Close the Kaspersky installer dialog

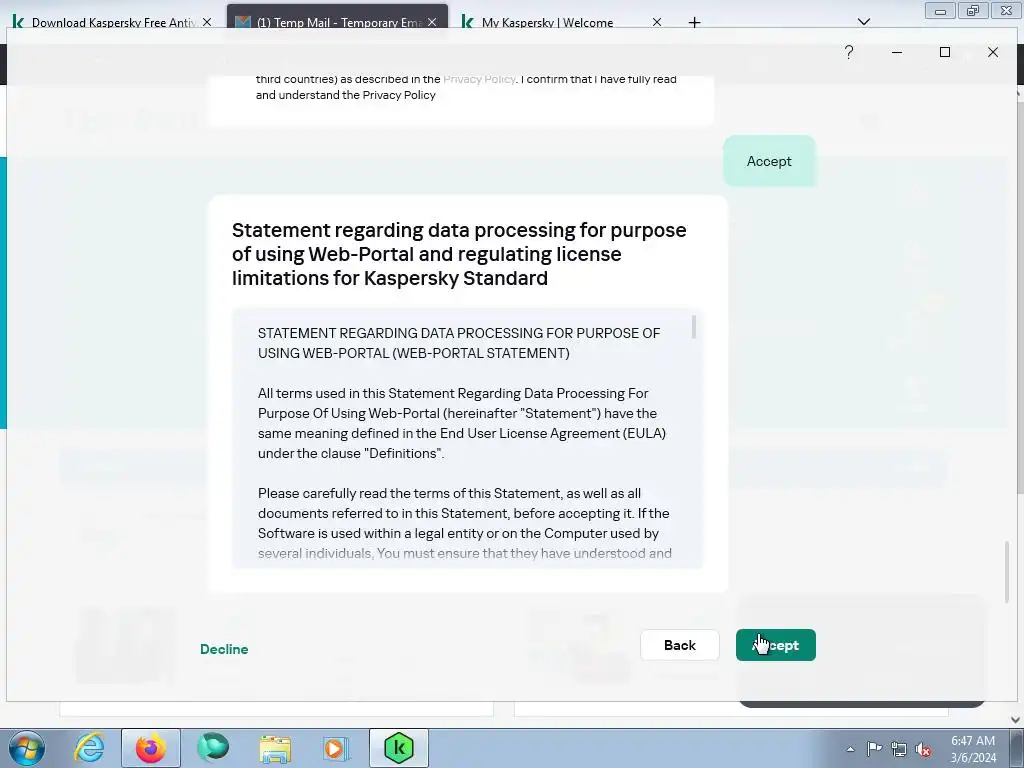(993, 52)
